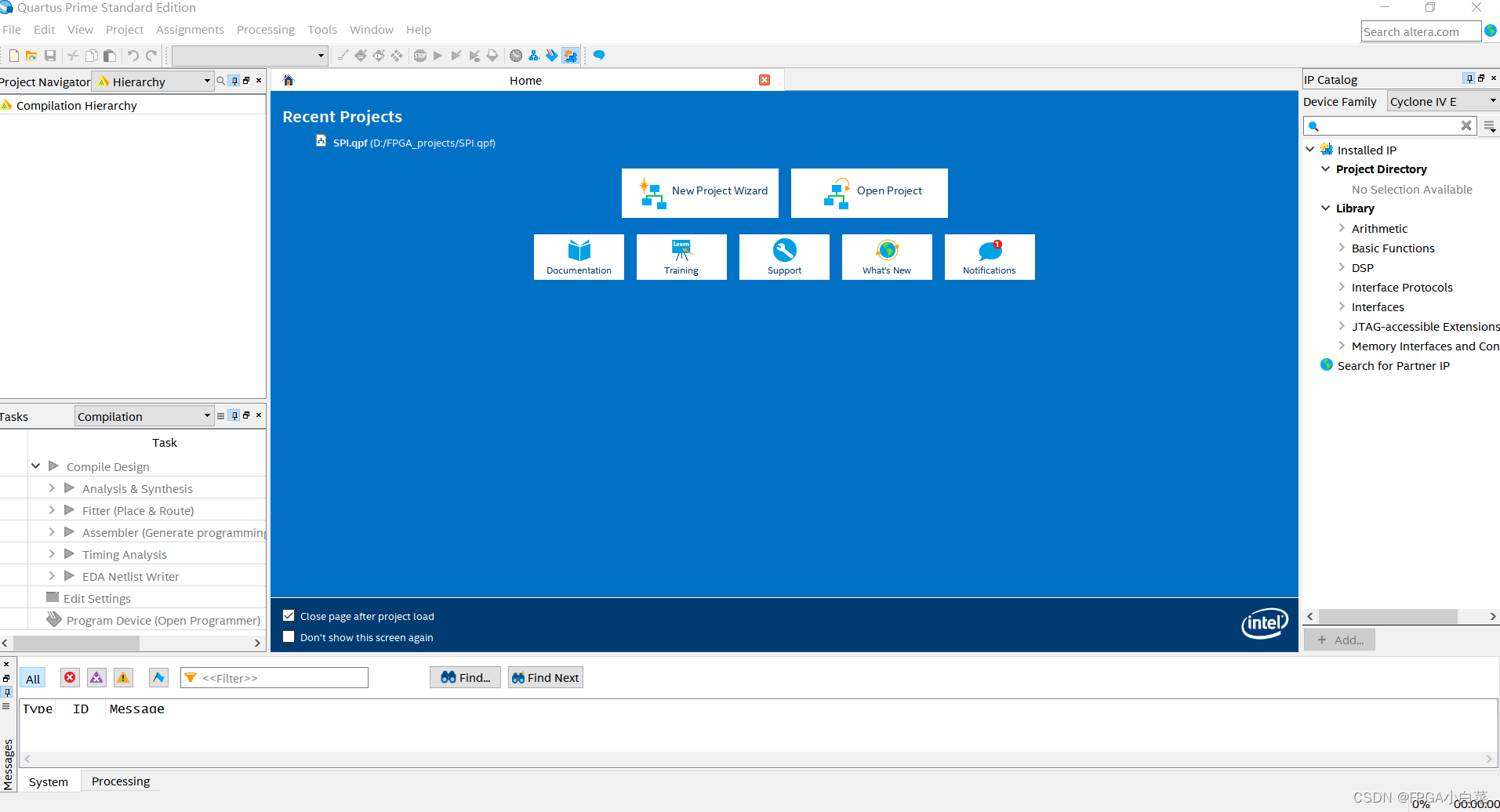This screenshot has width=1500, height=812.
Task: Click the Project Navigator search magnifier icon
Action: (221, 81)
